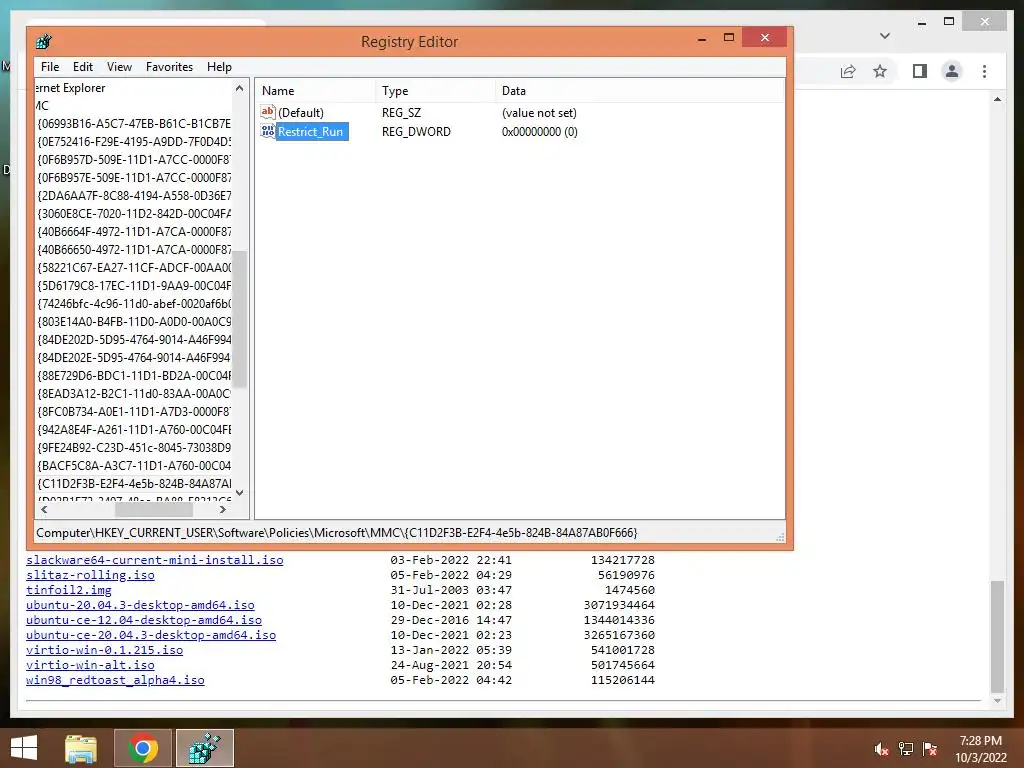
Task: Select the {74246bfc-4c96-11d0 key
Action: click(134, 304)
